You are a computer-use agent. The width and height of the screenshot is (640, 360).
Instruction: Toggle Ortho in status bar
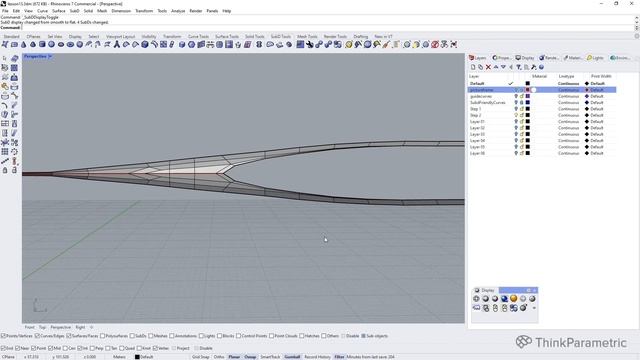click(x=219, y=357)
